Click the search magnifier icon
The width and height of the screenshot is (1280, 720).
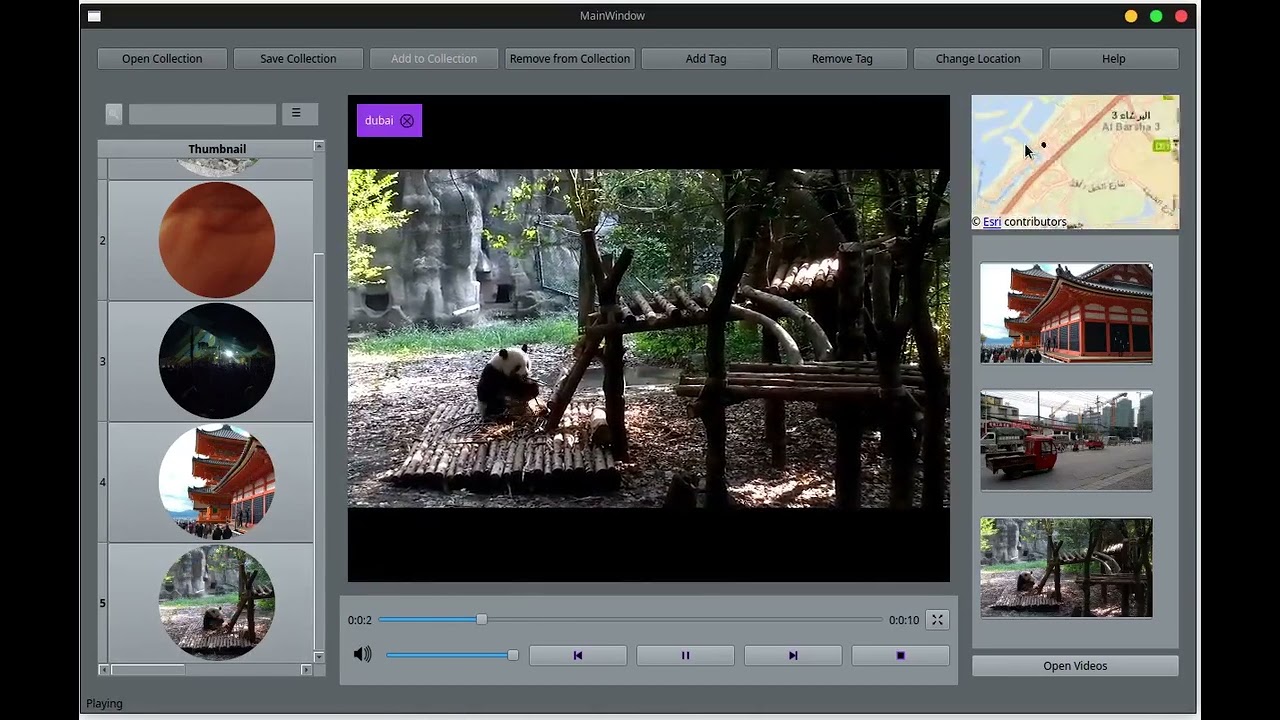point(114,114)
